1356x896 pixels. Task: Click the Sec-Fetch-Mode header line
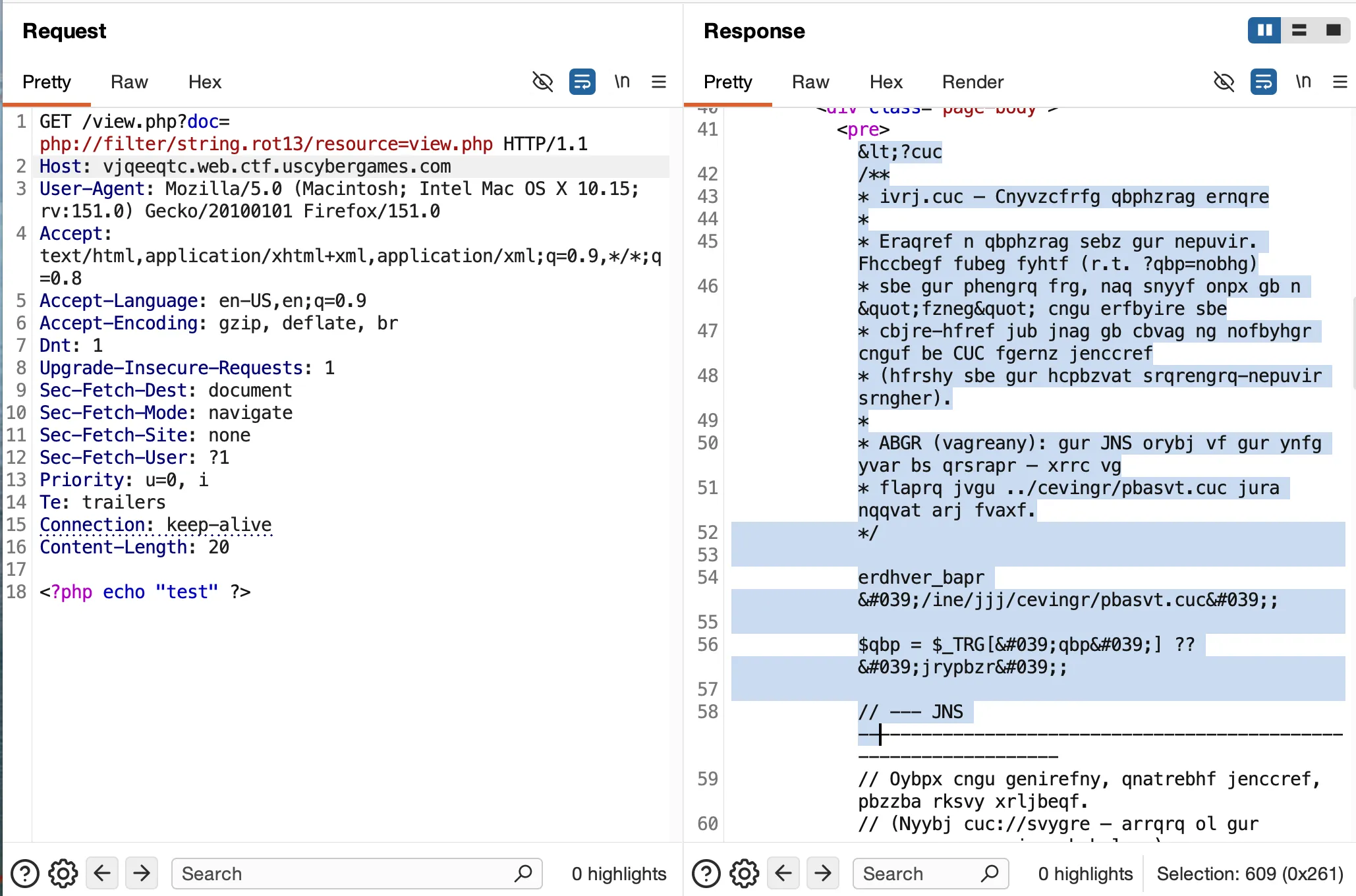(166, 413)
